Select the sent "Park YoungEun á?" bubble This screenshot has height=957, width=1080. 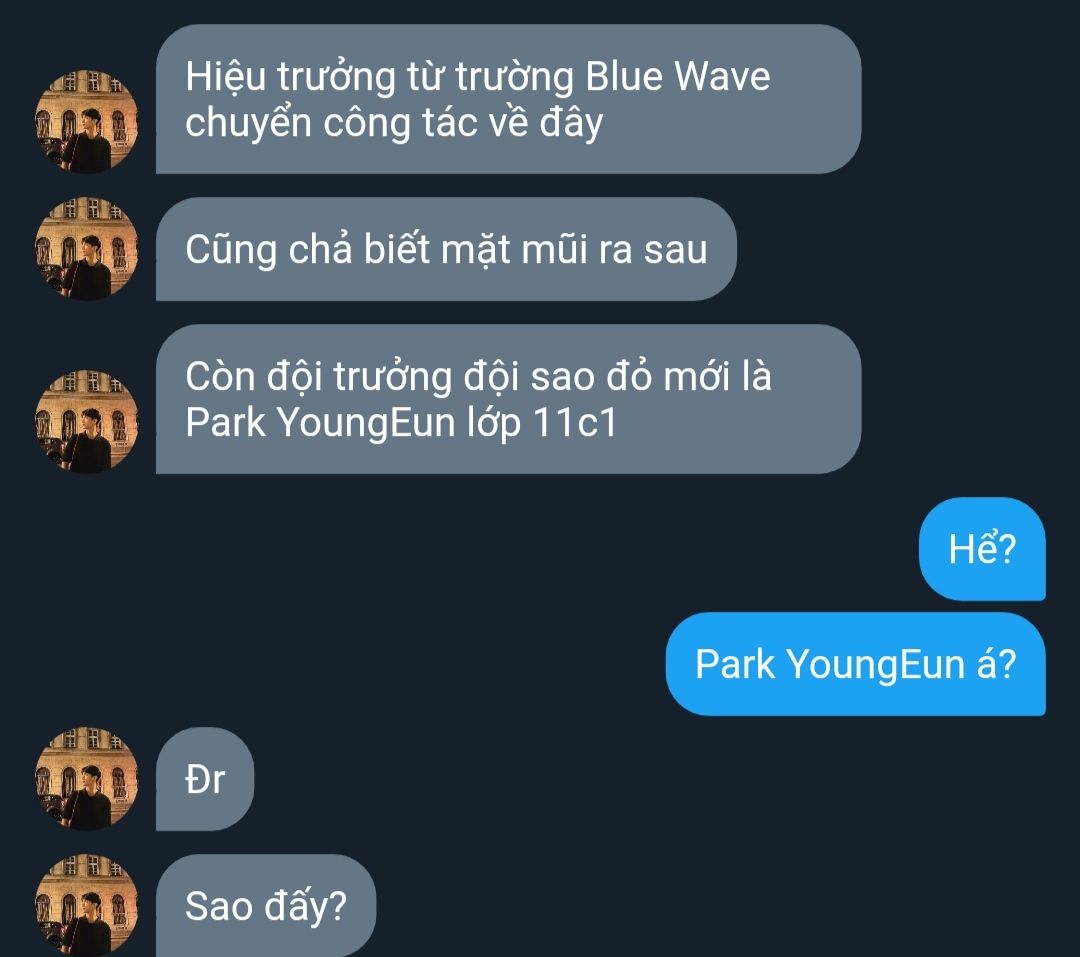tap(855, 663)
